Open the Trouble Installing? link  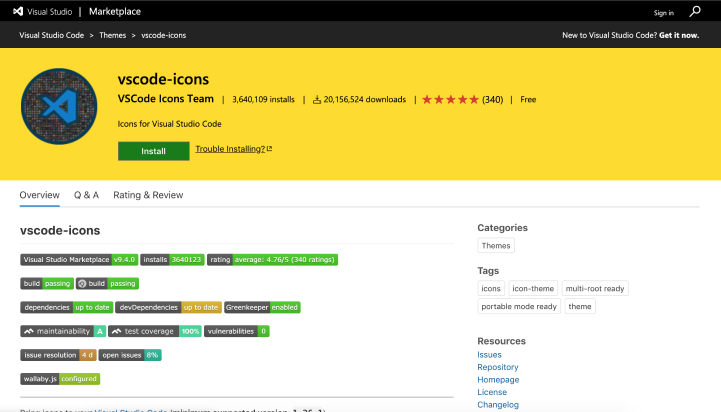230,149
